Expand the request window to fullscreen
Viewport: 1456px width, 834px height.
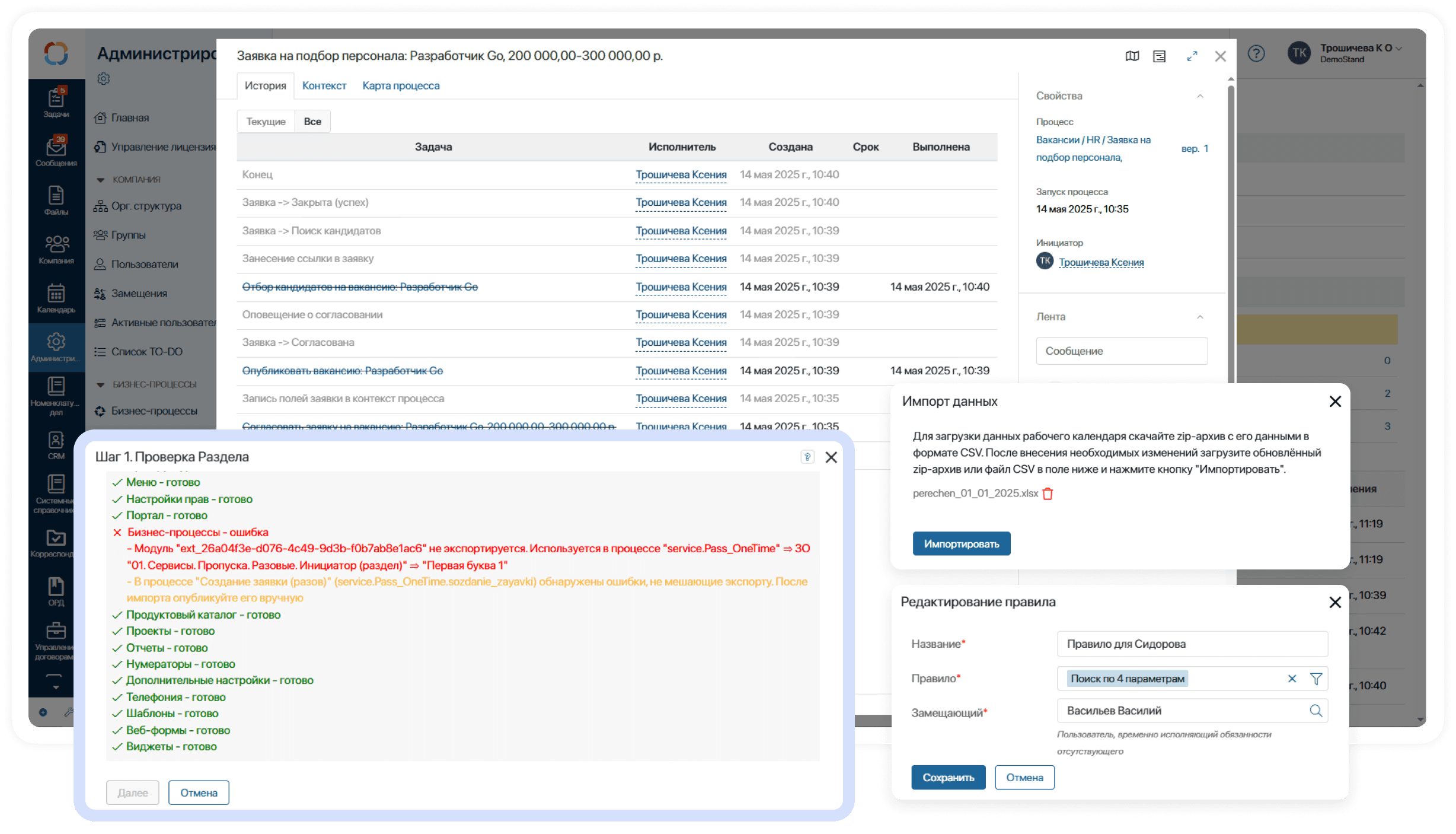coord(1192,56)
